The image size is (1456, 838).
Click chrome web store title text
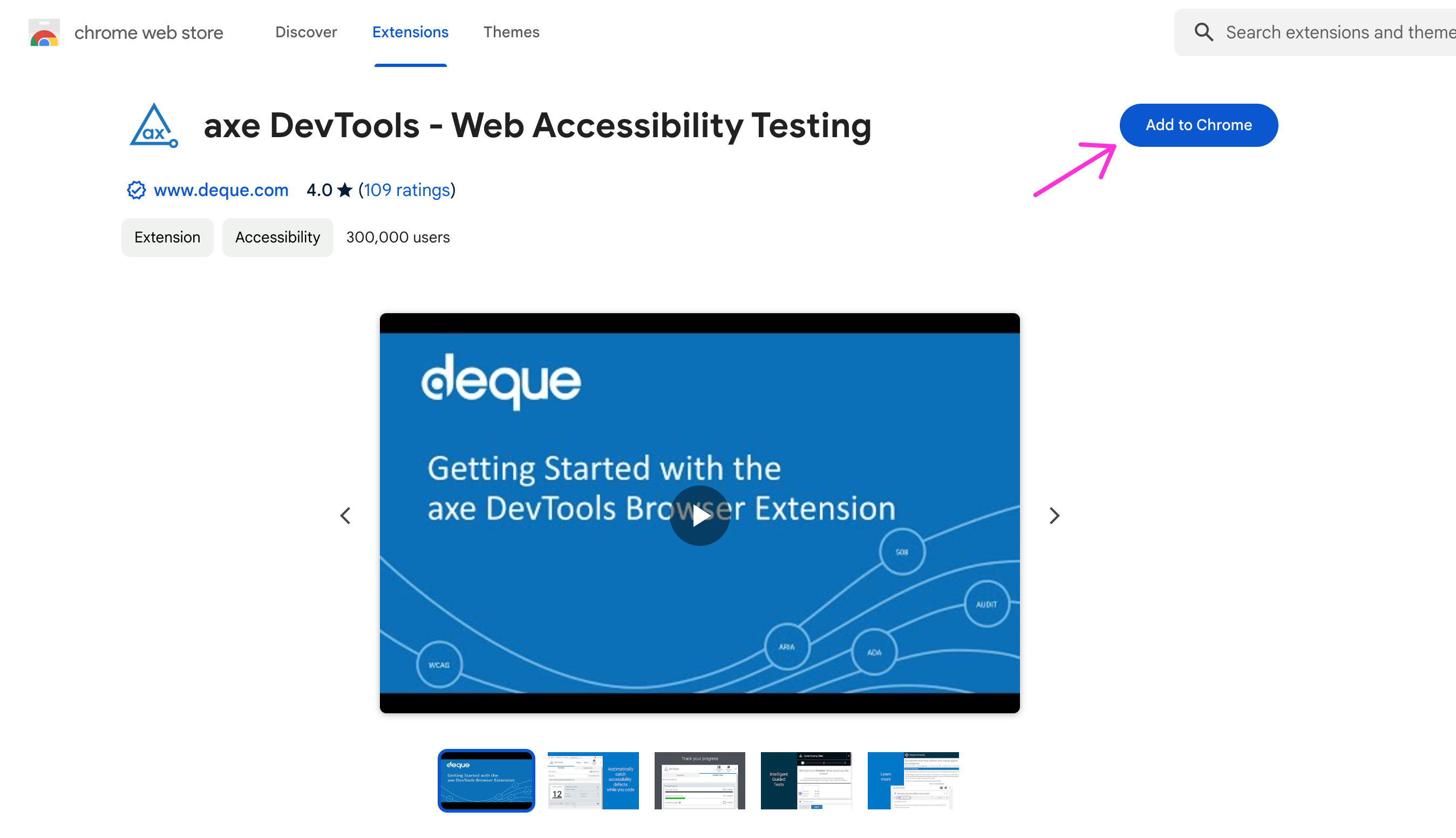tap(149, 33)
